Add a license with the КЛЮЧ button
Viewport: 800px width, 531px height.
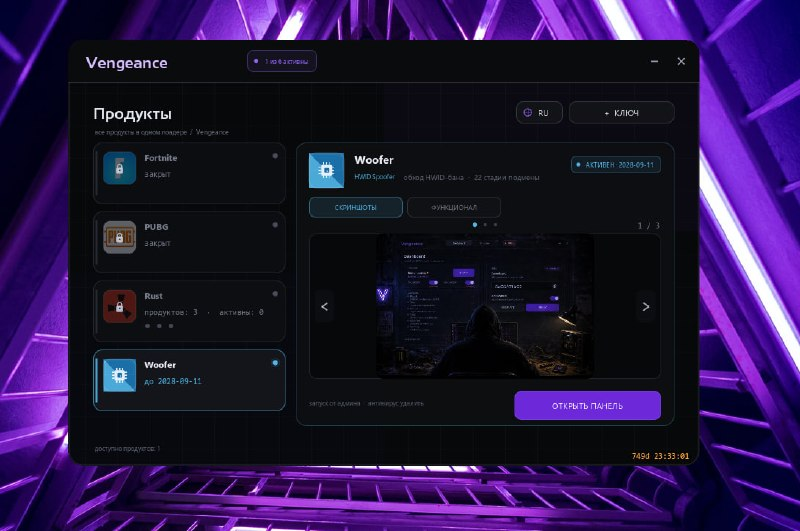tap(621, 113)
